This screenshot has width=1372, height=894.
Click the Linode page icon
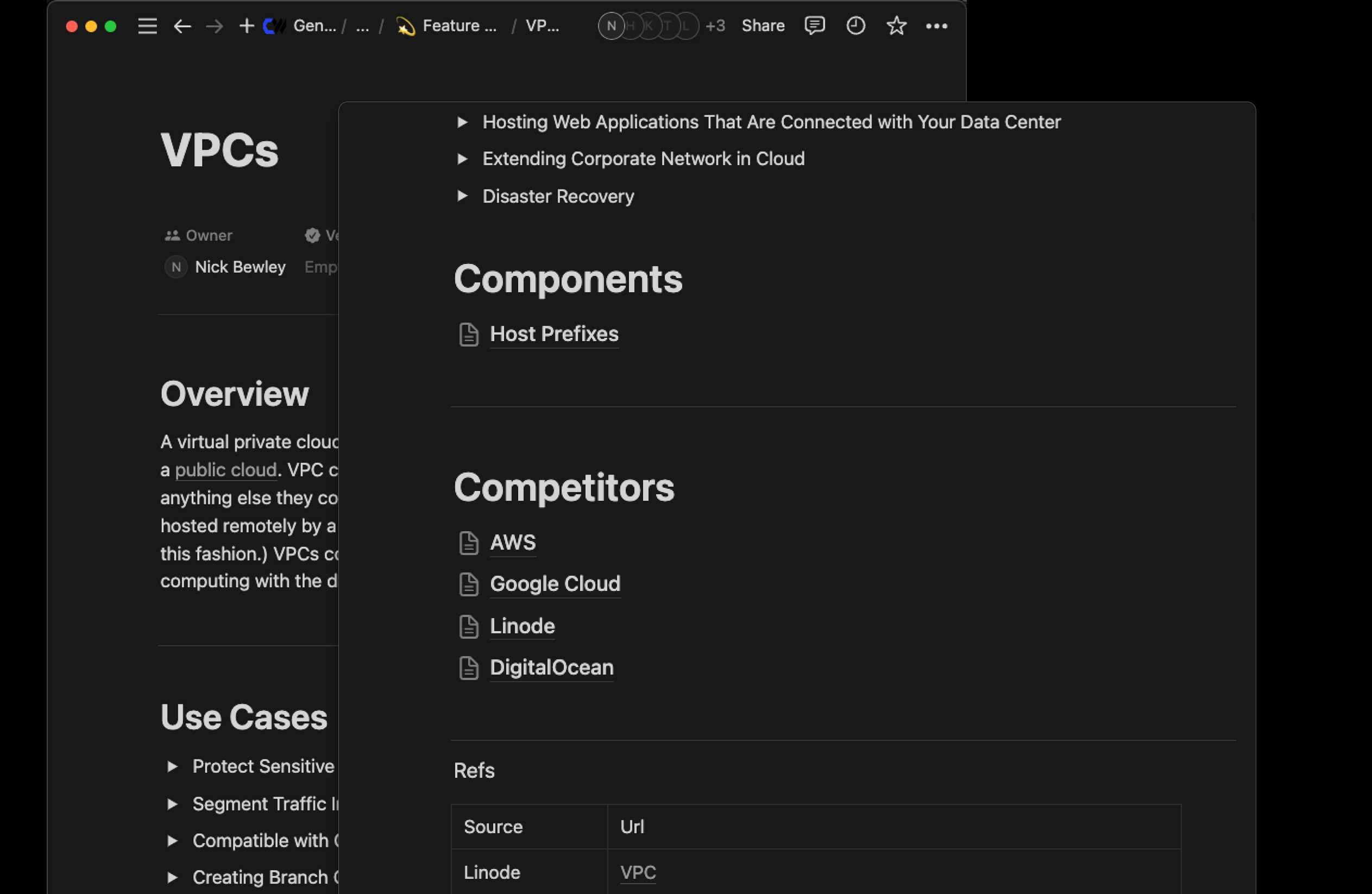click(x=469, y=627)
